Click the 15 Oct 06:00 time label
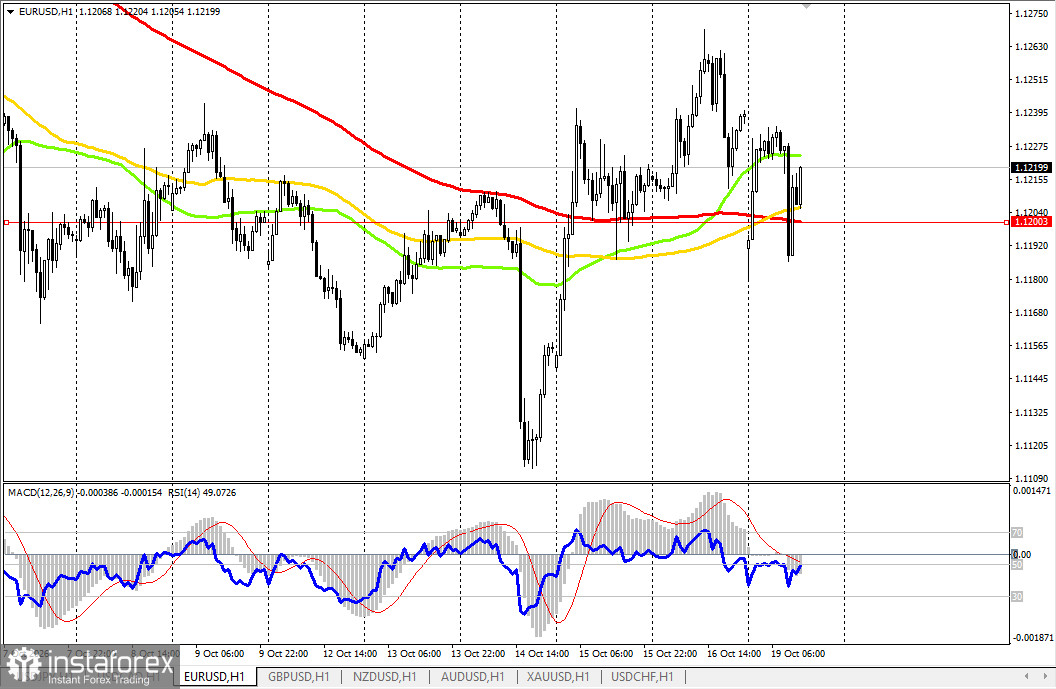The image size is (1056, 689). pyautogui.click(x=605, y=653)
